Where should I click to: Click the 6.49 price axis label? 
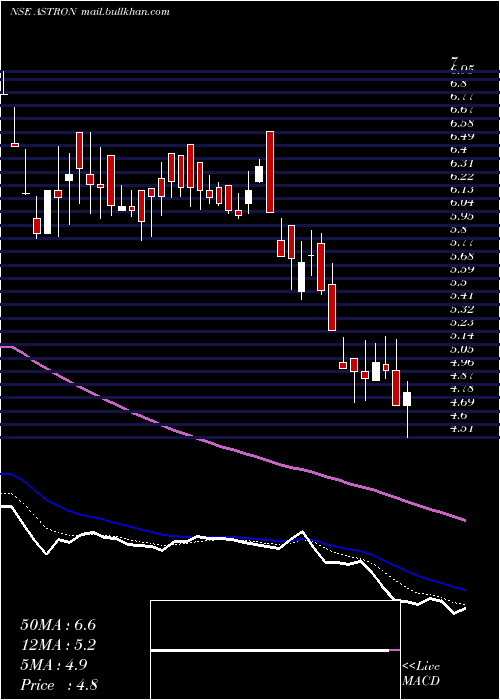pos(462,136)
